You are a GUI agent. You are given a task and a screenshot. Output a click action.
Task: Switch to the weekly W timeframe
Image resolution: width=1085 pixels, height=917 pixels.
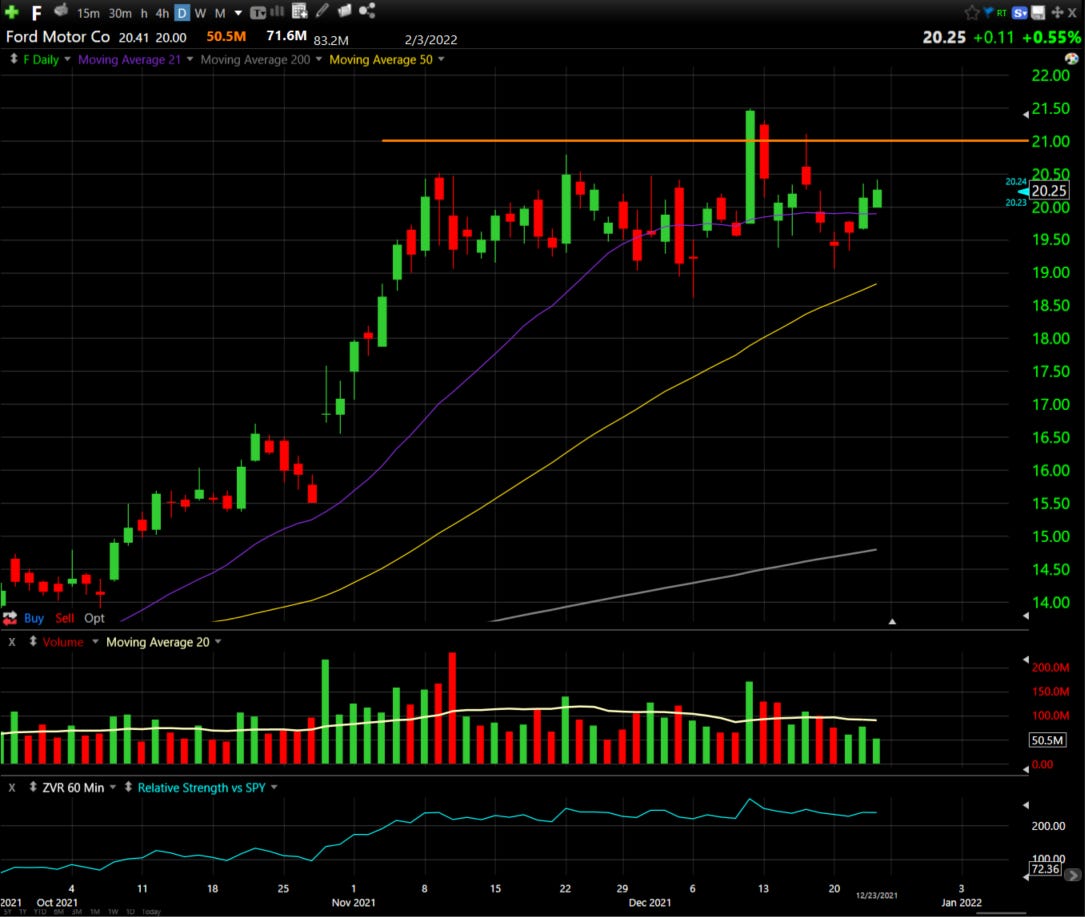click(x=200, y=13)
